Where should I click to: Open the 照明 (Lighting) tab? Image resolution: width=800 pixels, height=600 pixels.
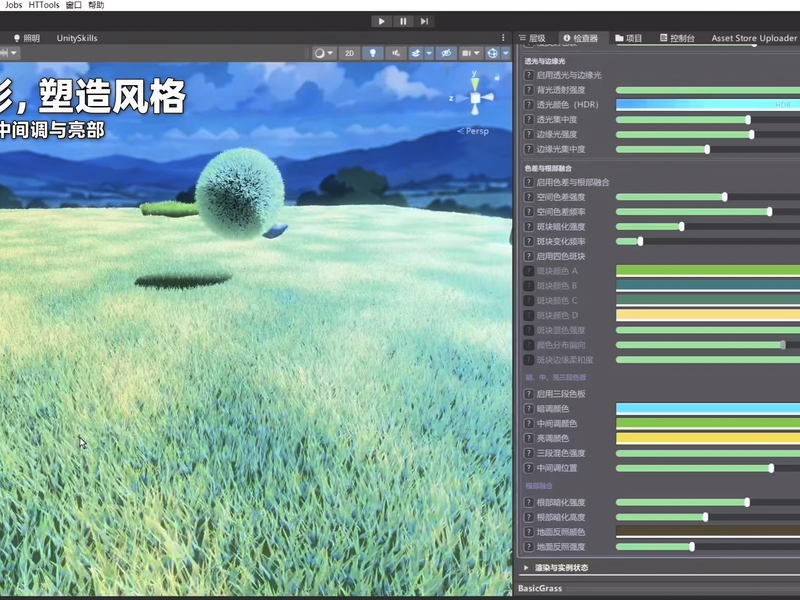(x=27, y=38)
